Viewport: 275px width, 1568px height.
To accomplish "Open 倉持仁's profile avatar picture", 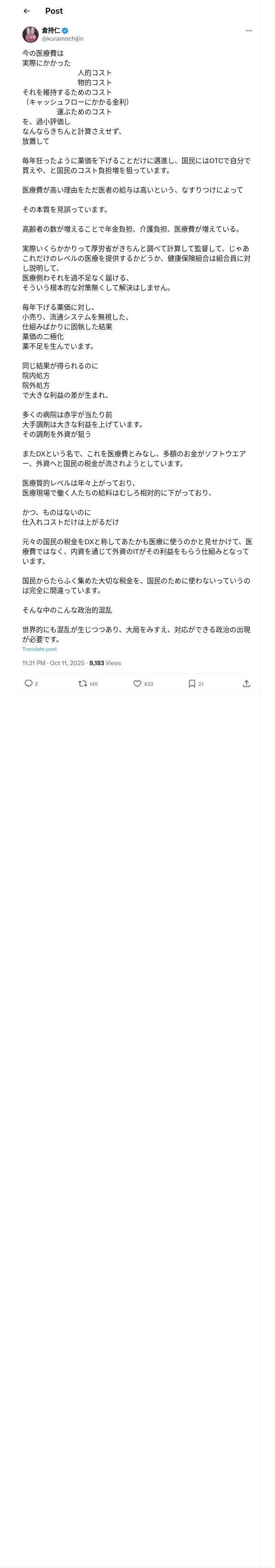I will [x=31, y=34].
